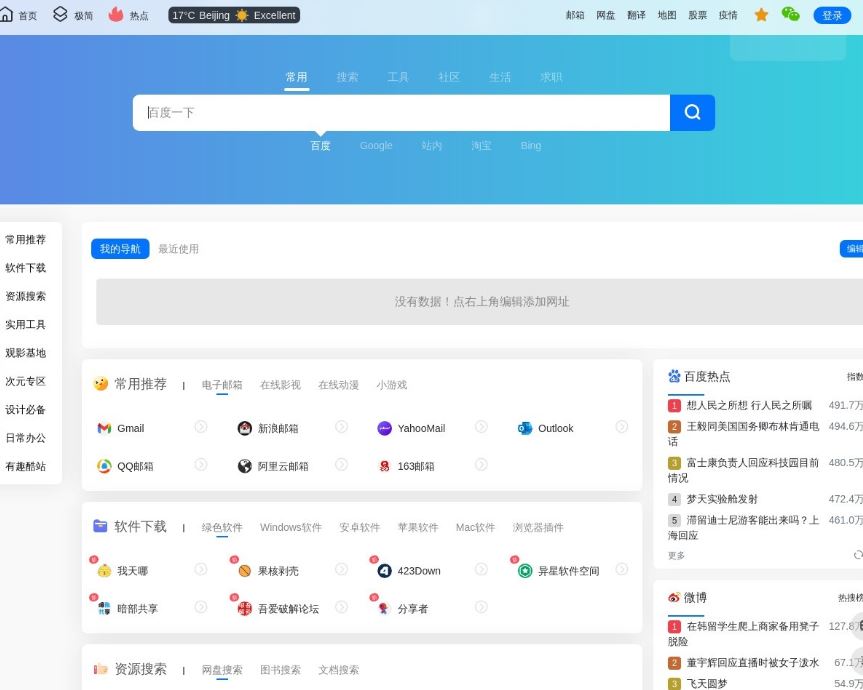Expand the arrow next to Gmail
Viewport: 863px width, 690px height.
[x=200, y=428]
